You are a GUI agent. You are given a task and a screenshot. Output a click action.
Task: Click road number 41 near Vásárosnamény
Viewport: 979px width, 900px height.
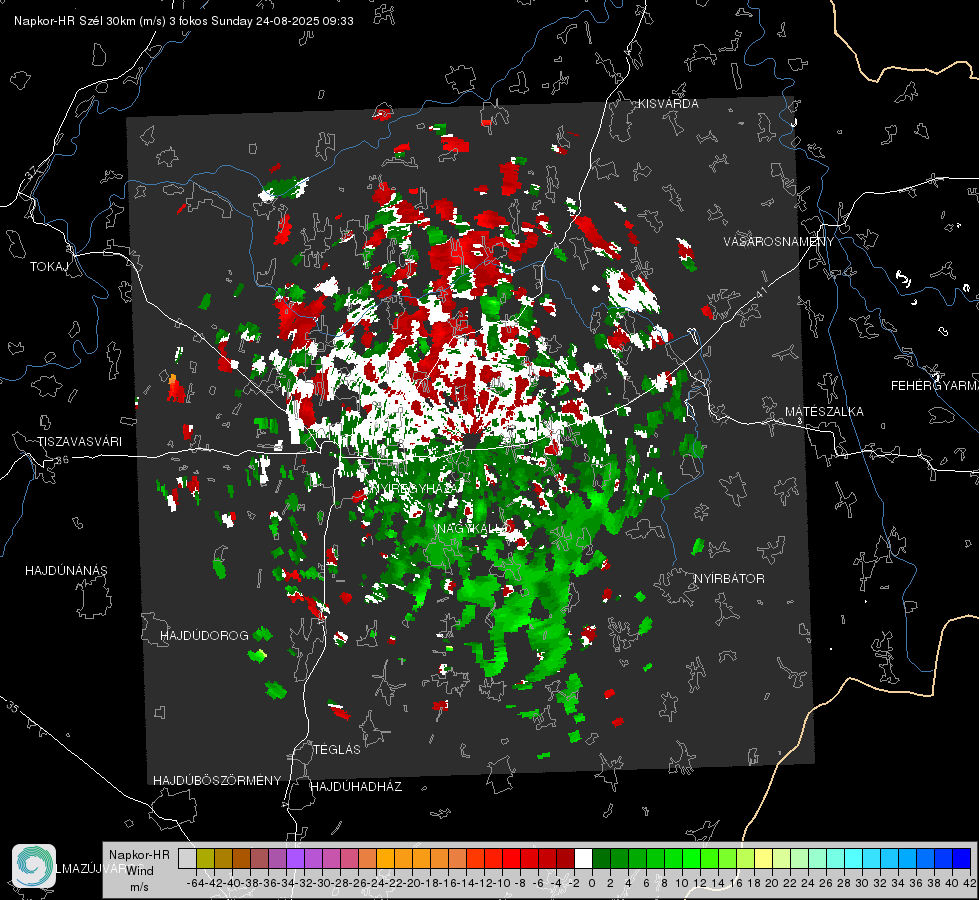[761, 293]
